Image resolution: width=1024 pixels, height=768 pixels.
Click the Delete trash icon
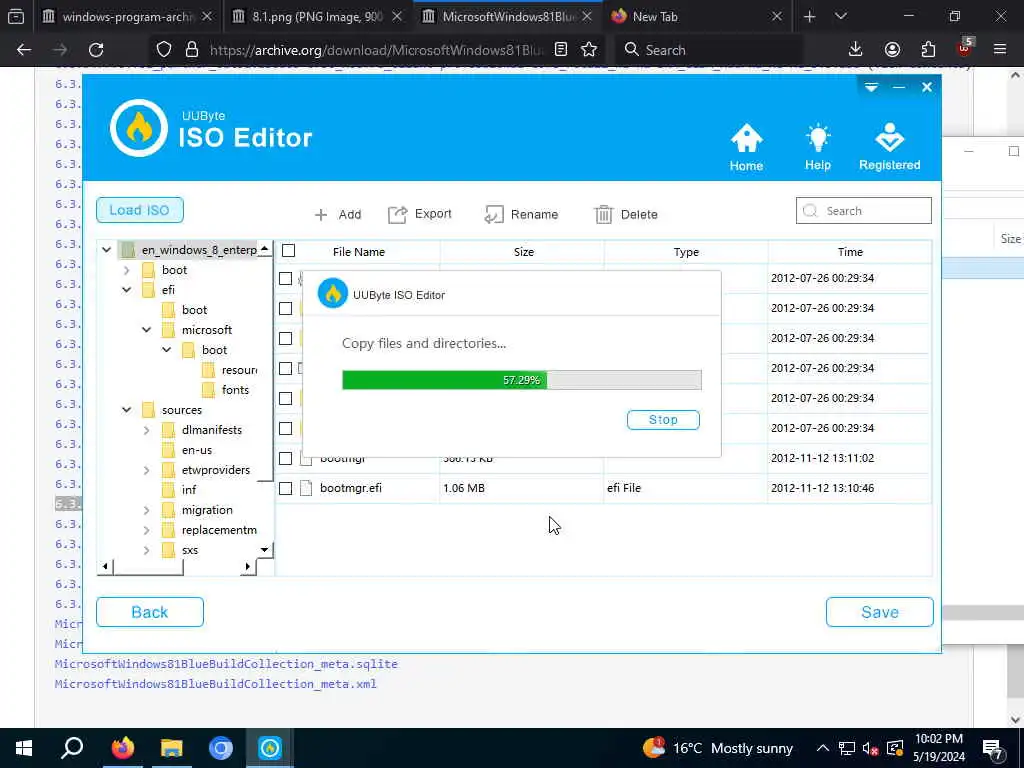603,214
